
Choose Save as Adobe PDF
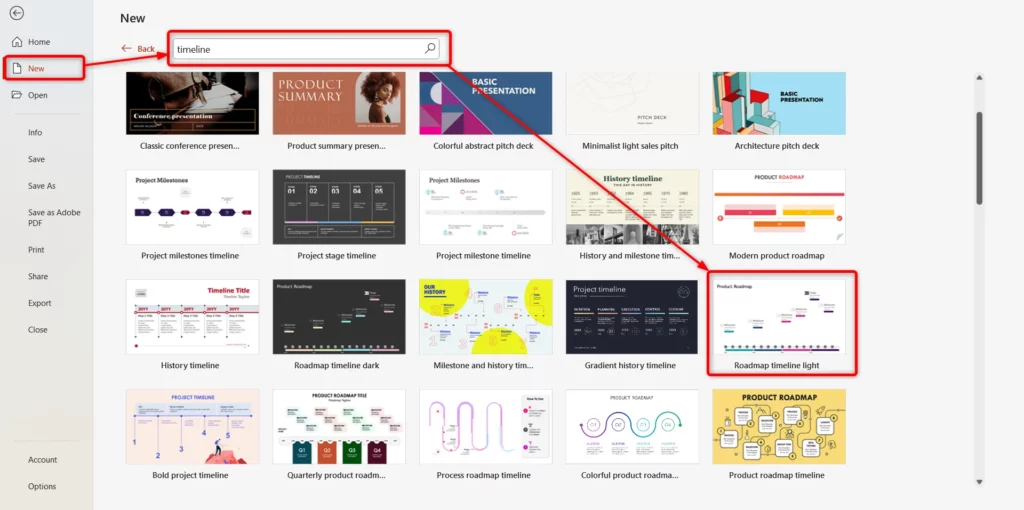click(x=54, y=218)
